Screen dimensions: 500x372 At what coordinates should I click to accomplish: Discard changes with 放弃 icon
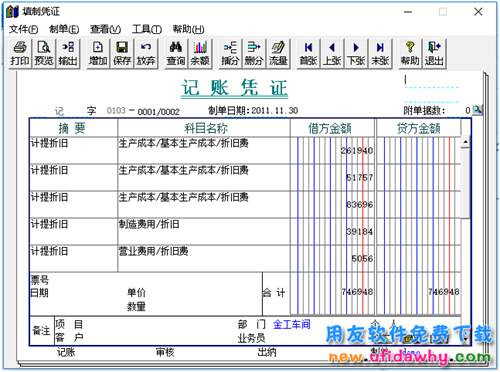pyautogui.click(x=146, y=54)
